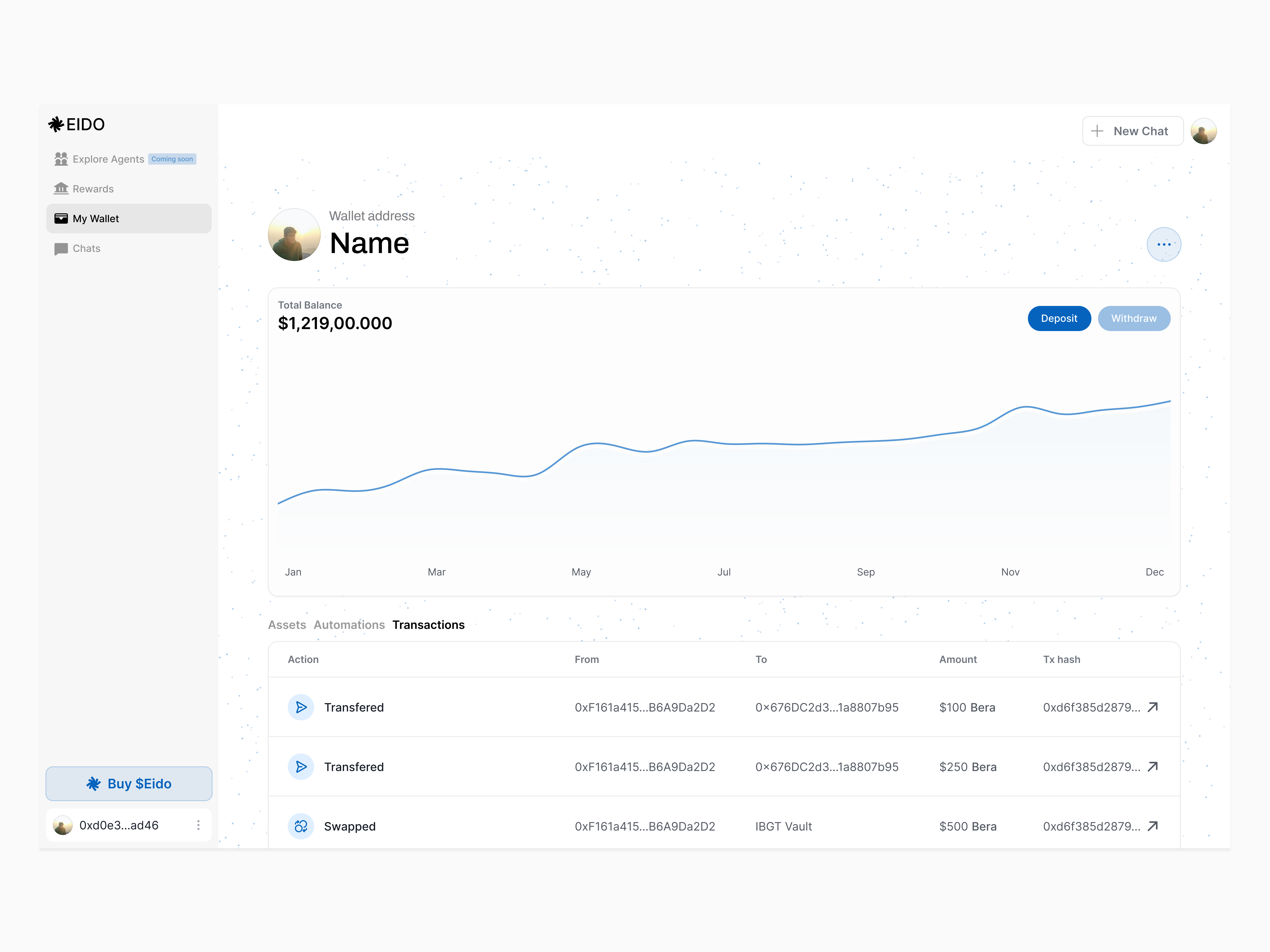Open the Rewards page

point(93,189)
